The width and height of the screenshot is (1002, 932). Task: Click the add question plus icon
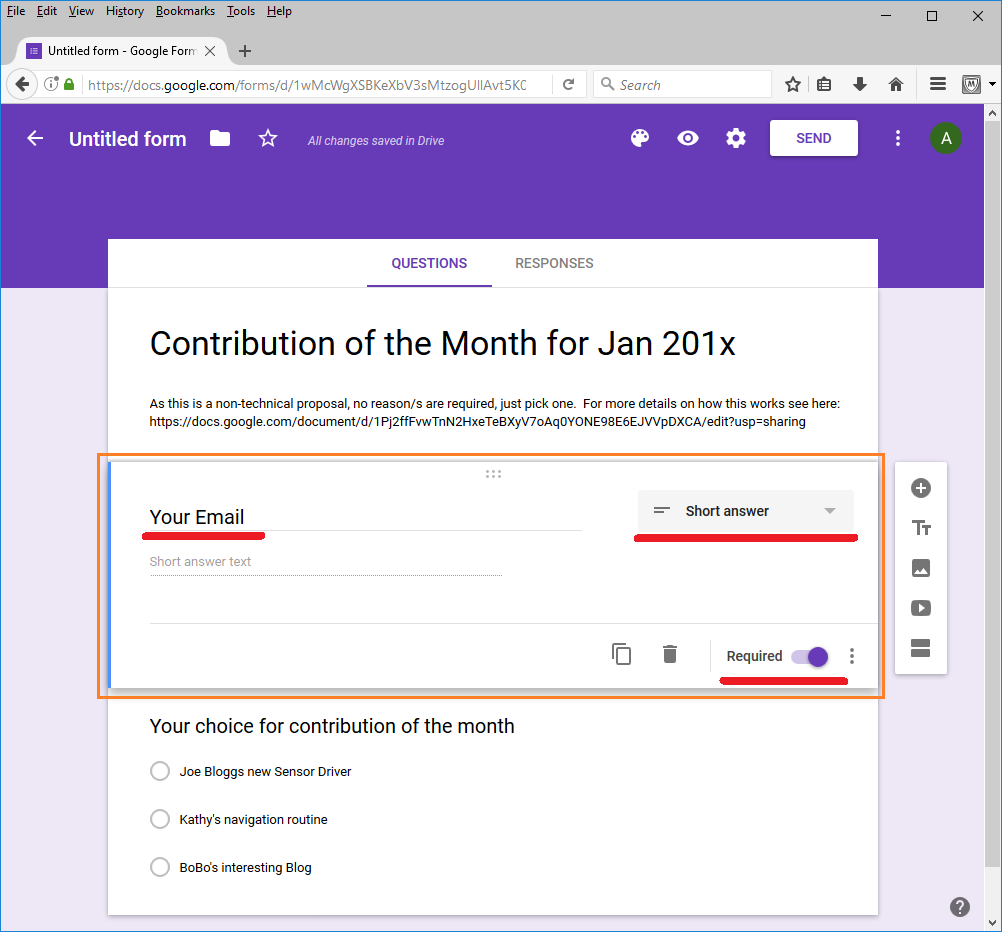tap(921, 488)
